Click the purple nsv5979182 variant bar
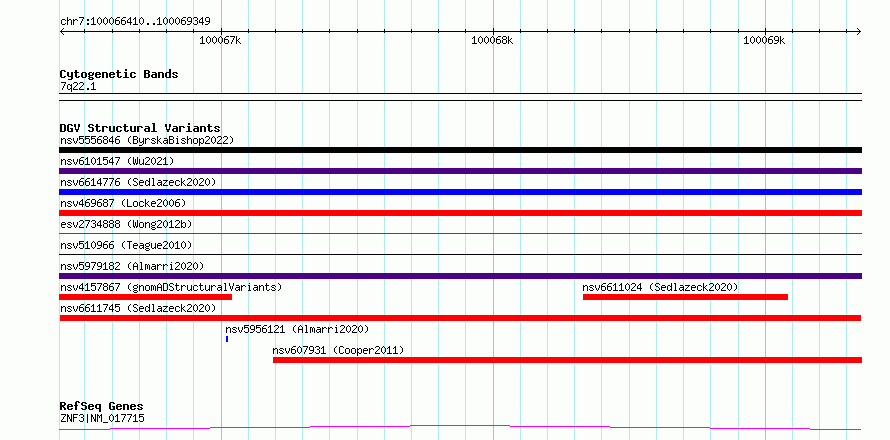This screenshot has height=440, width=890. 460,276
